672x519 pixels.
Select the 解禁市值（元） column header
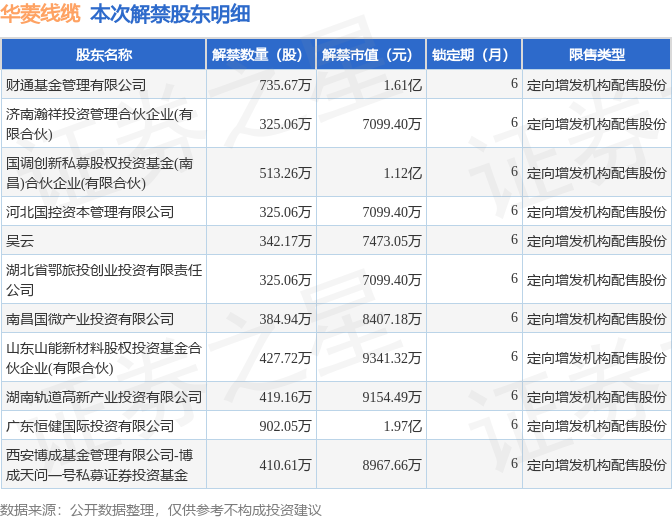[371, 54]
